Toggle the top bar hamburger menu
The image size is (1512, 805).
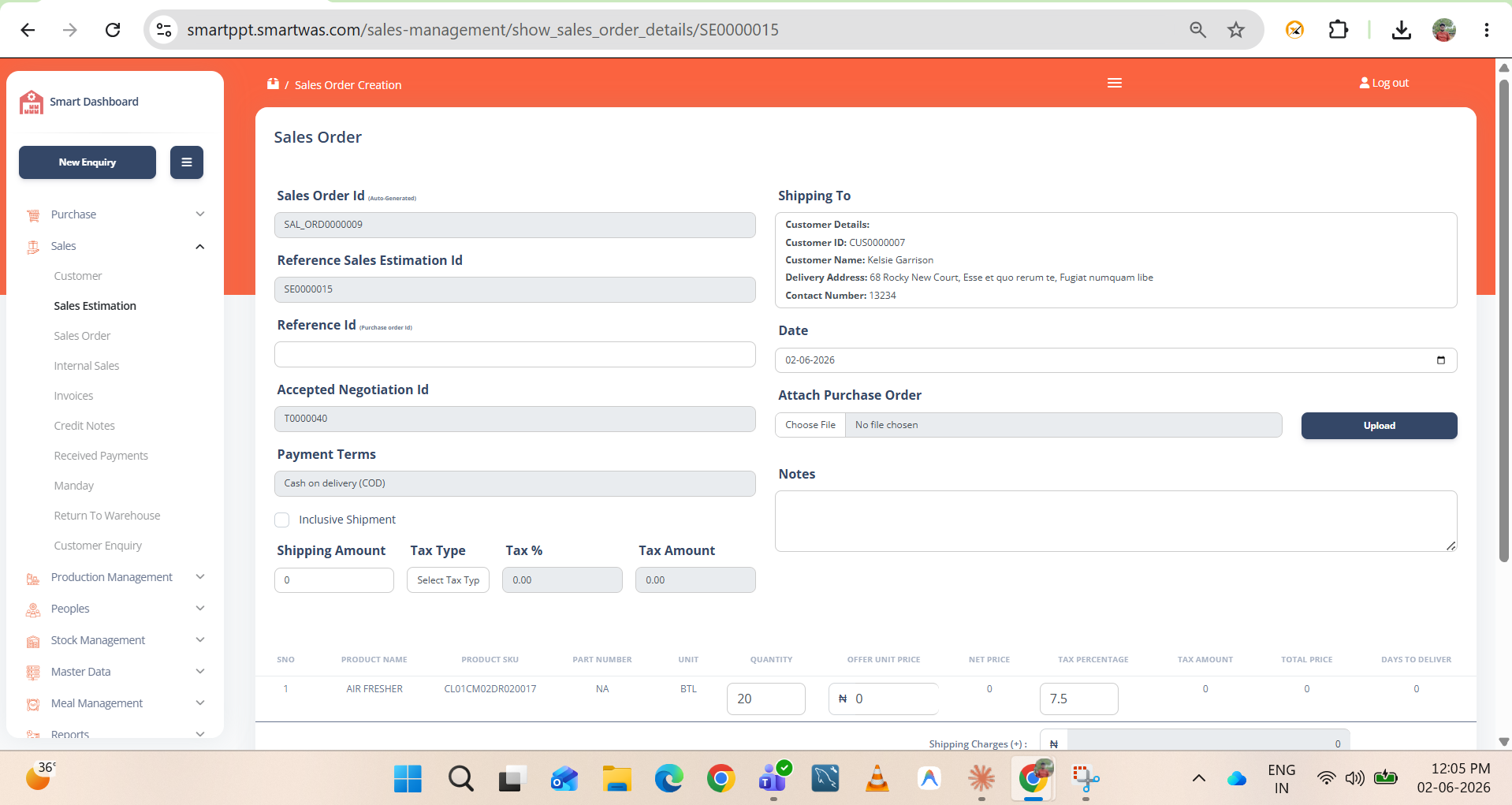[1115, 83]
